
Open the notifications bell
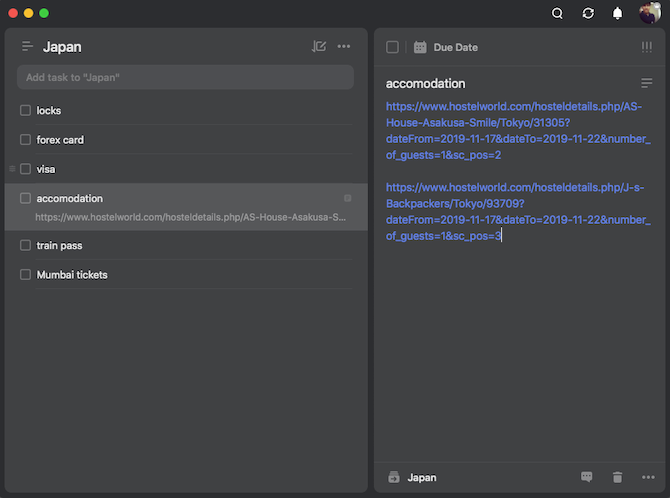618,13
